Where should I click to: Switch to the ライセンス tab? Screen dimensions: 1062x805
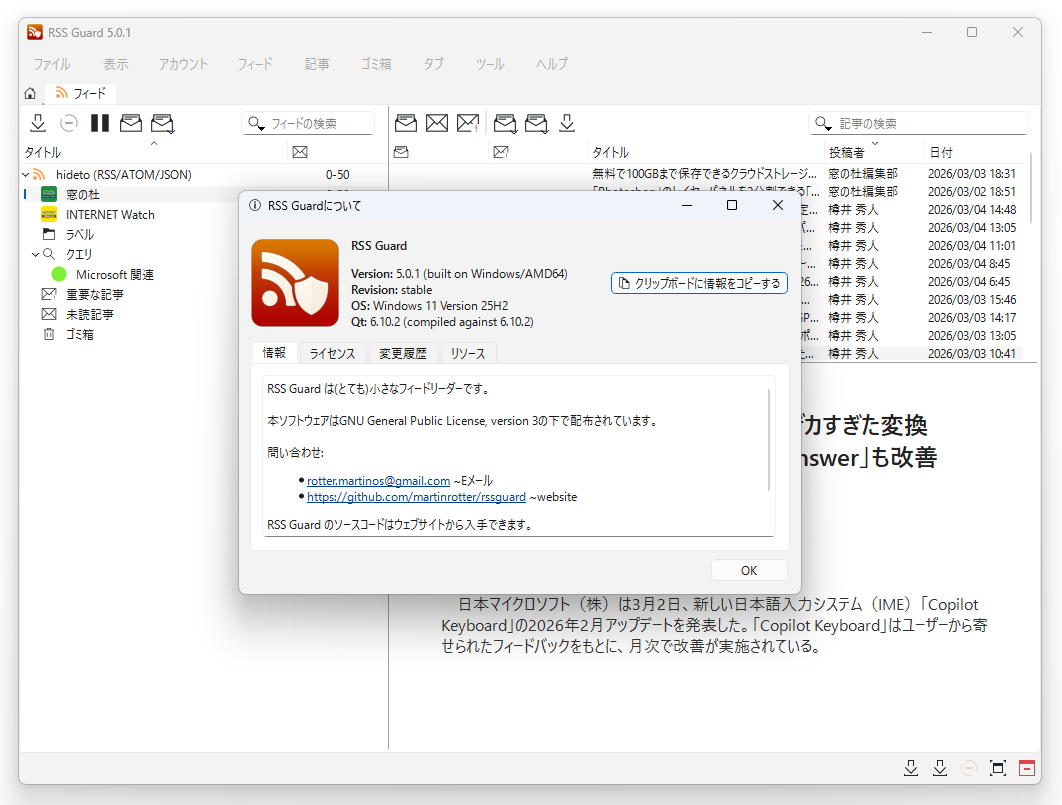(x=332, y=353)
